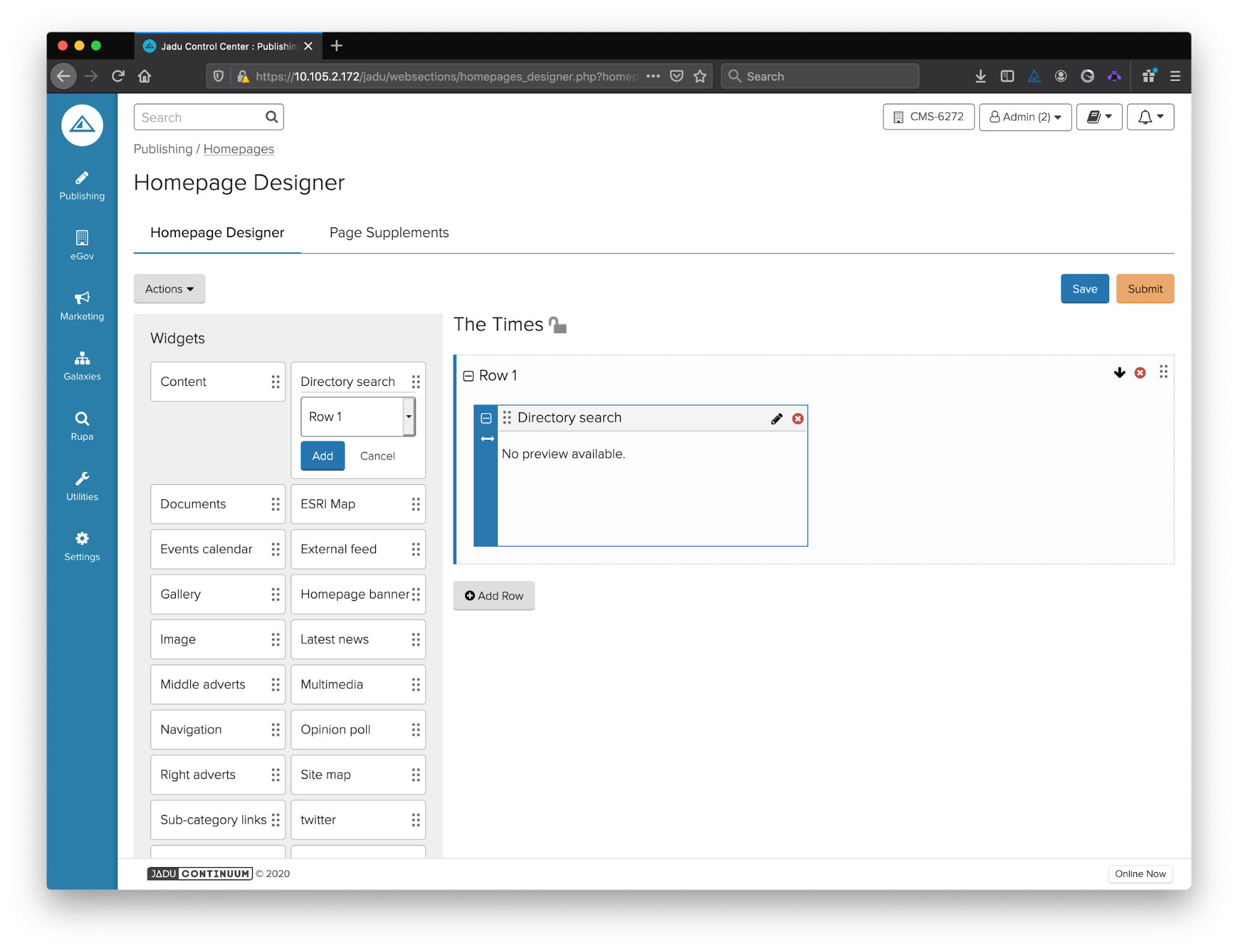Move Row 1 down with arrow icon

pos(1119,373)
